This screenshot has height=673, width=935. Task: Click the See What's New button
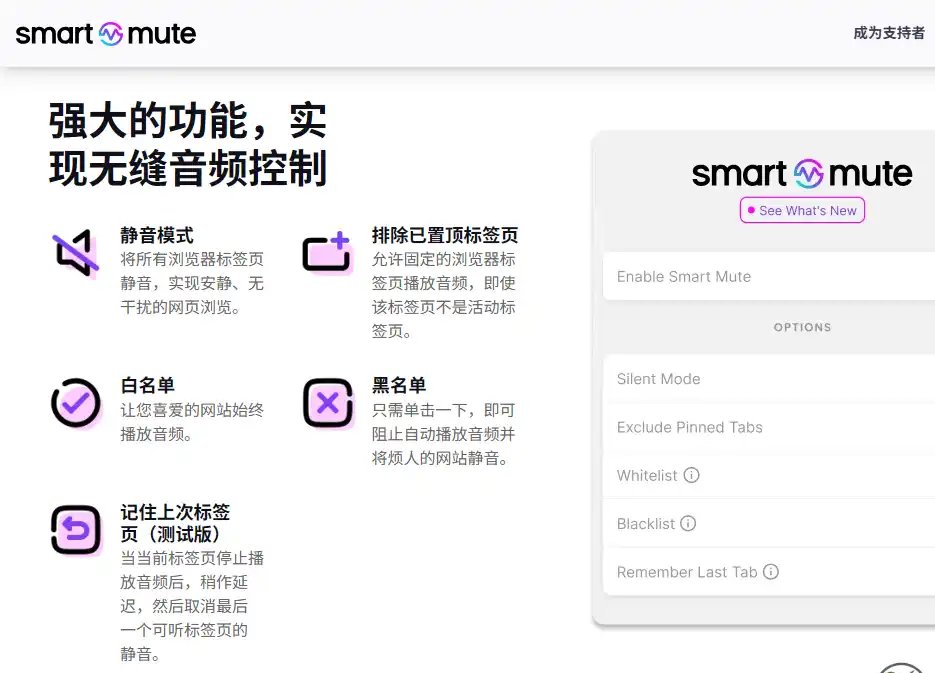coord(802,210)
